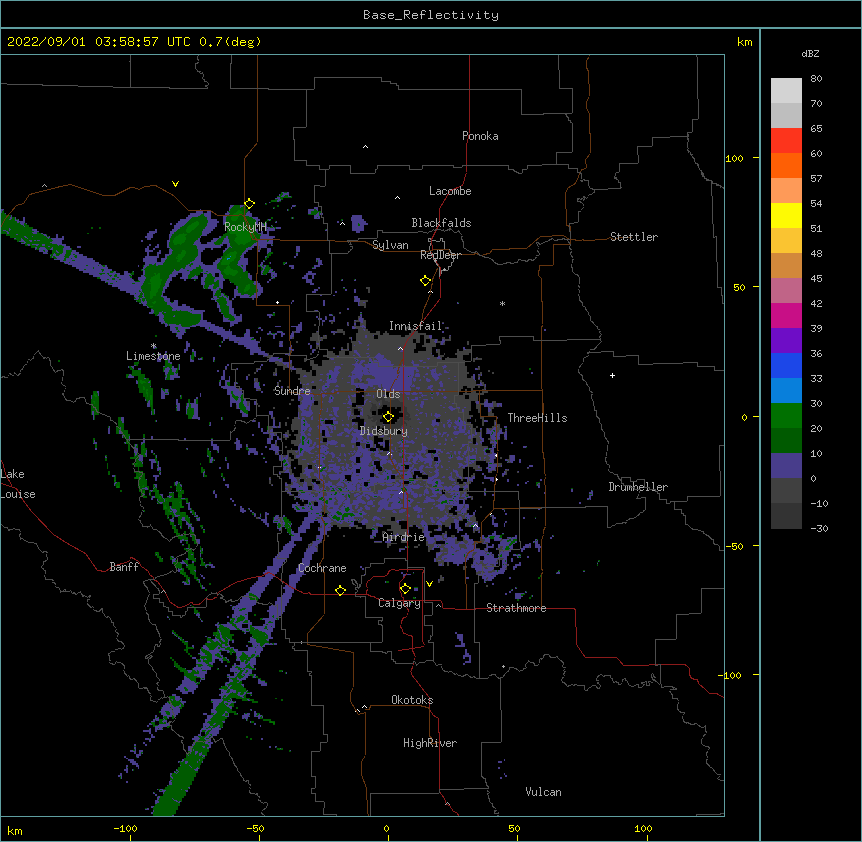Screen dimensions: 862x842
Task: Click the dBZ legend heading
Action: pos(810,54)
